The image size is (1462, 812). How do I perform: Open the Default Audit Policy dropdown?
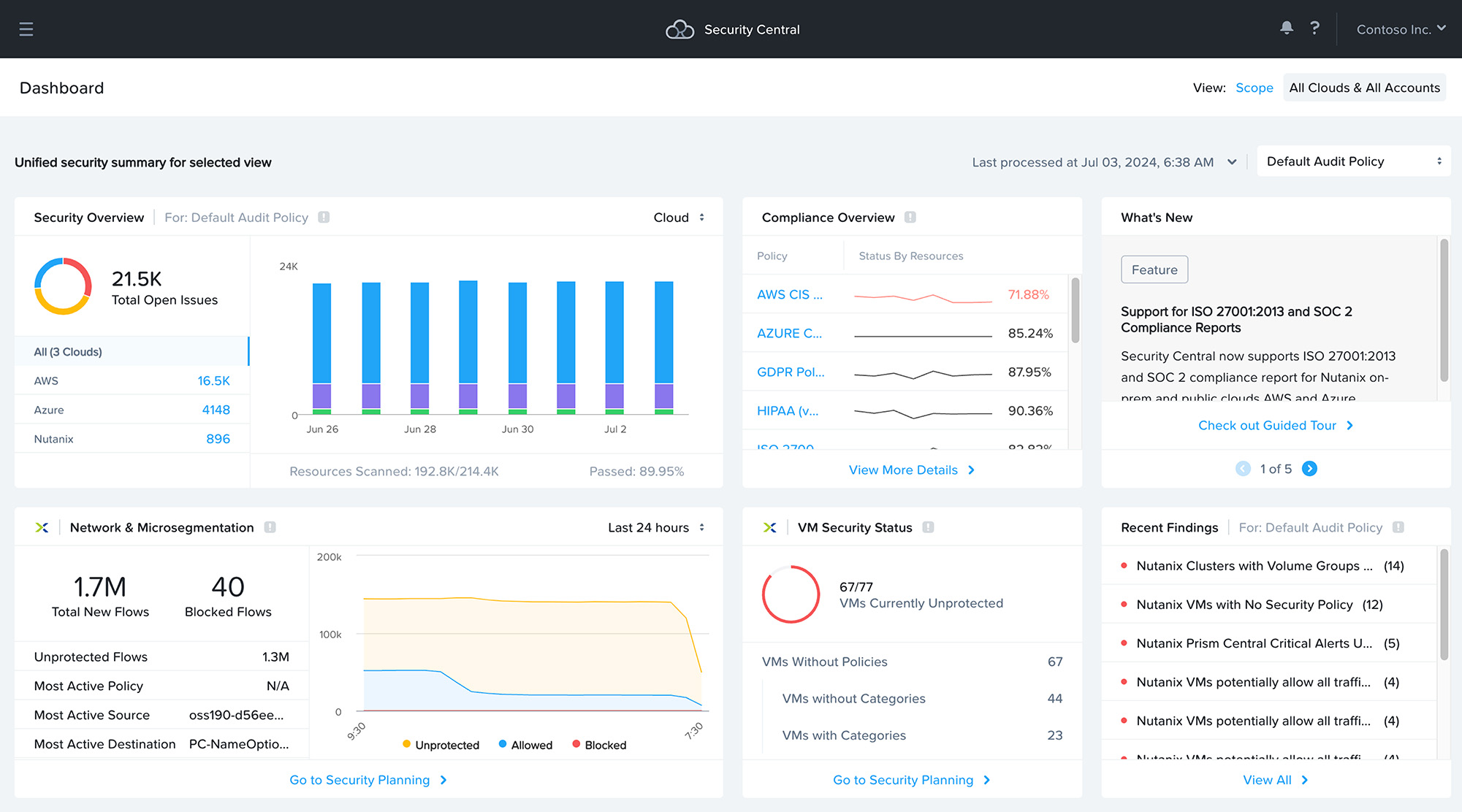pyautogui.click(x=1352, y=161)
